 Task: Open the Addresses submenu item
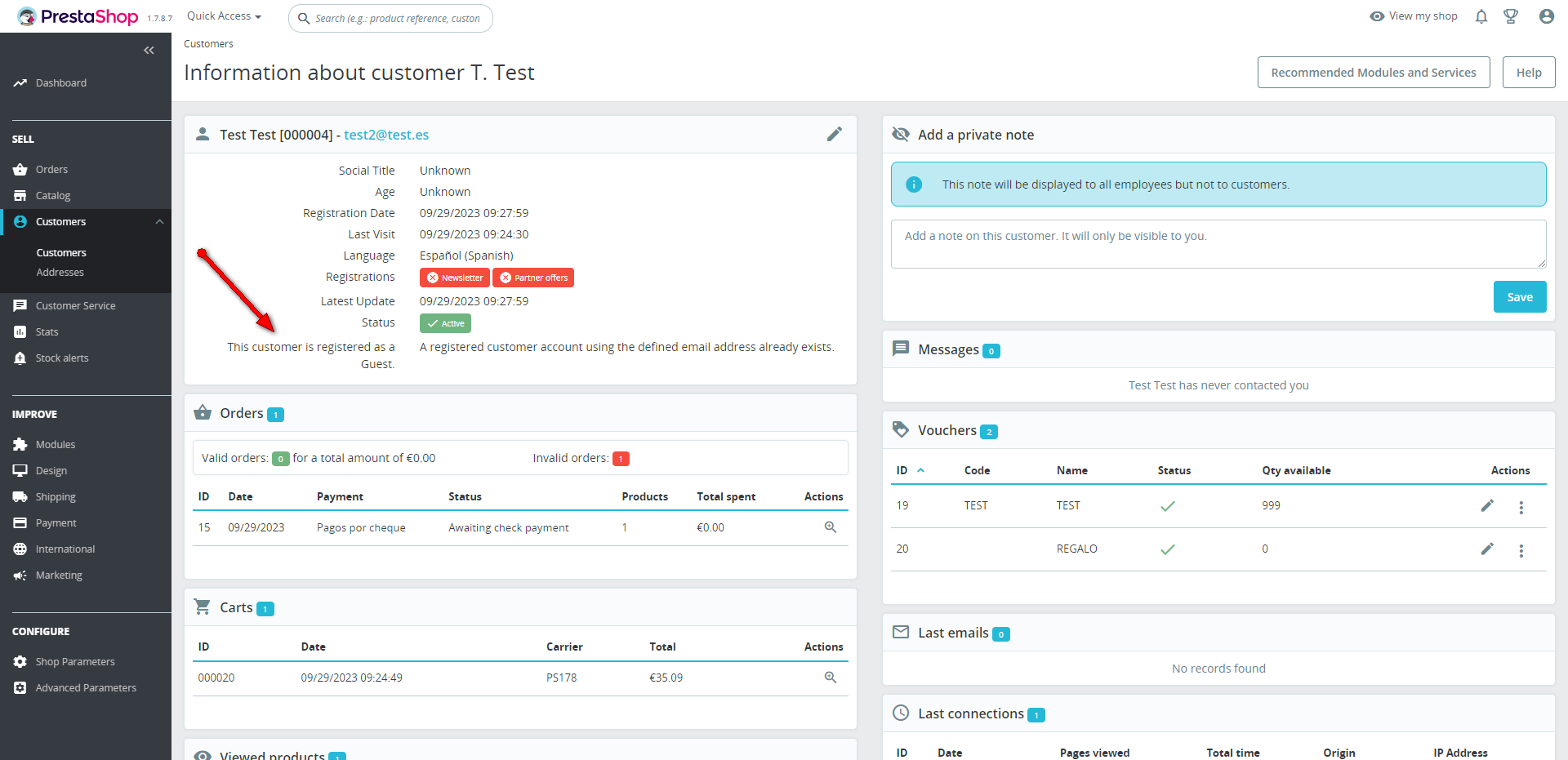click(x=60, y=273)
